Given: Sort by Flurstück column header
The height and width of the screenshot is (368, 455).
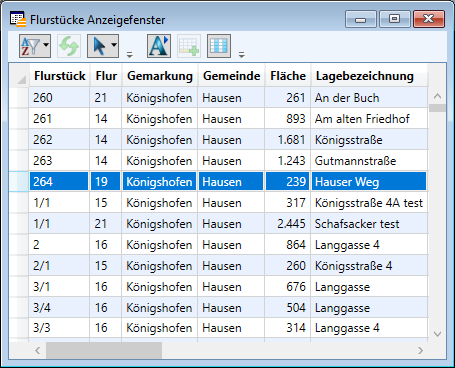Looking at the screenshot, I should tap(60, 76).
